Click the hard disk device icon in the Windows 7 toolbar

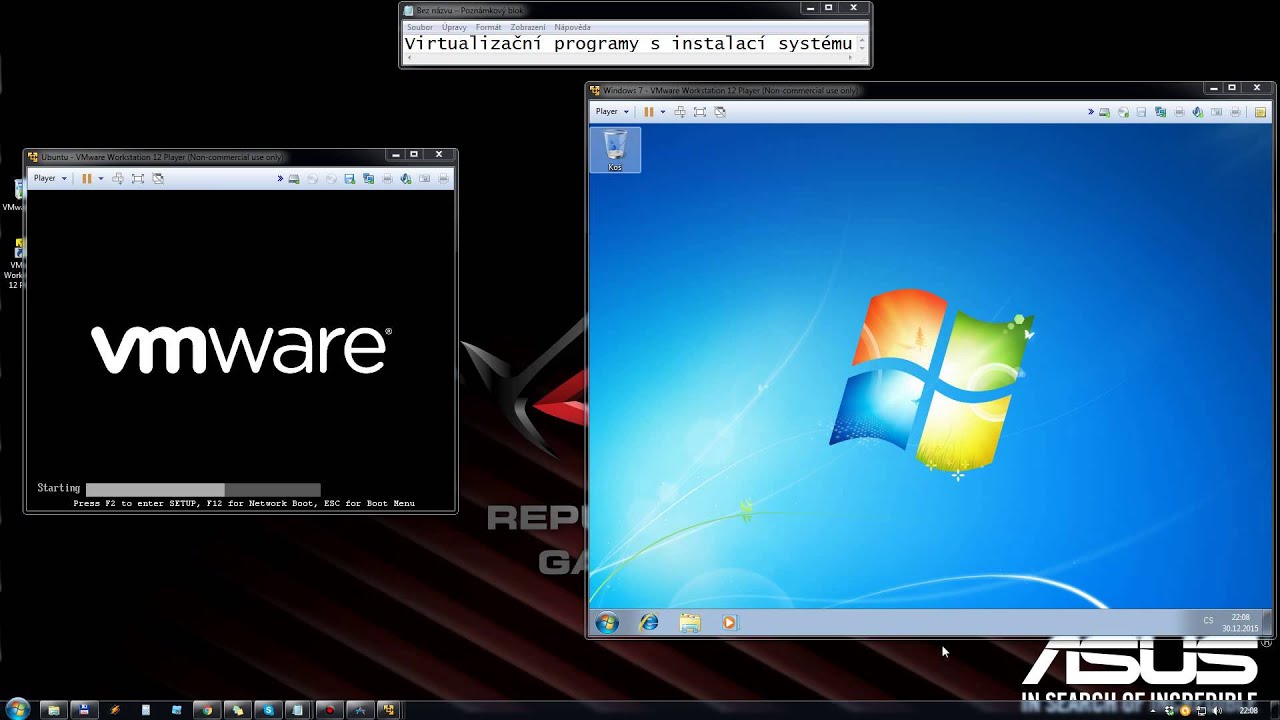pyautogui.click(x=1104, y=112)
